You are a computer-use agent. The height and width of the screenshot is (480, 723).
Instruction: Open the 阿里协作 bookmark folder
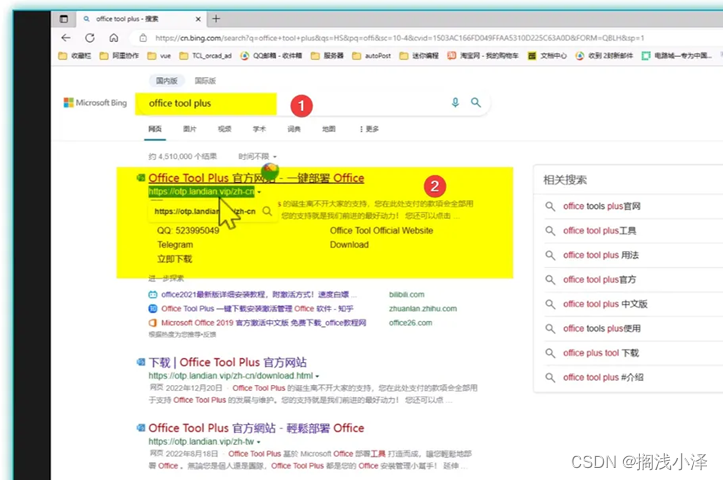click(119, 56)
